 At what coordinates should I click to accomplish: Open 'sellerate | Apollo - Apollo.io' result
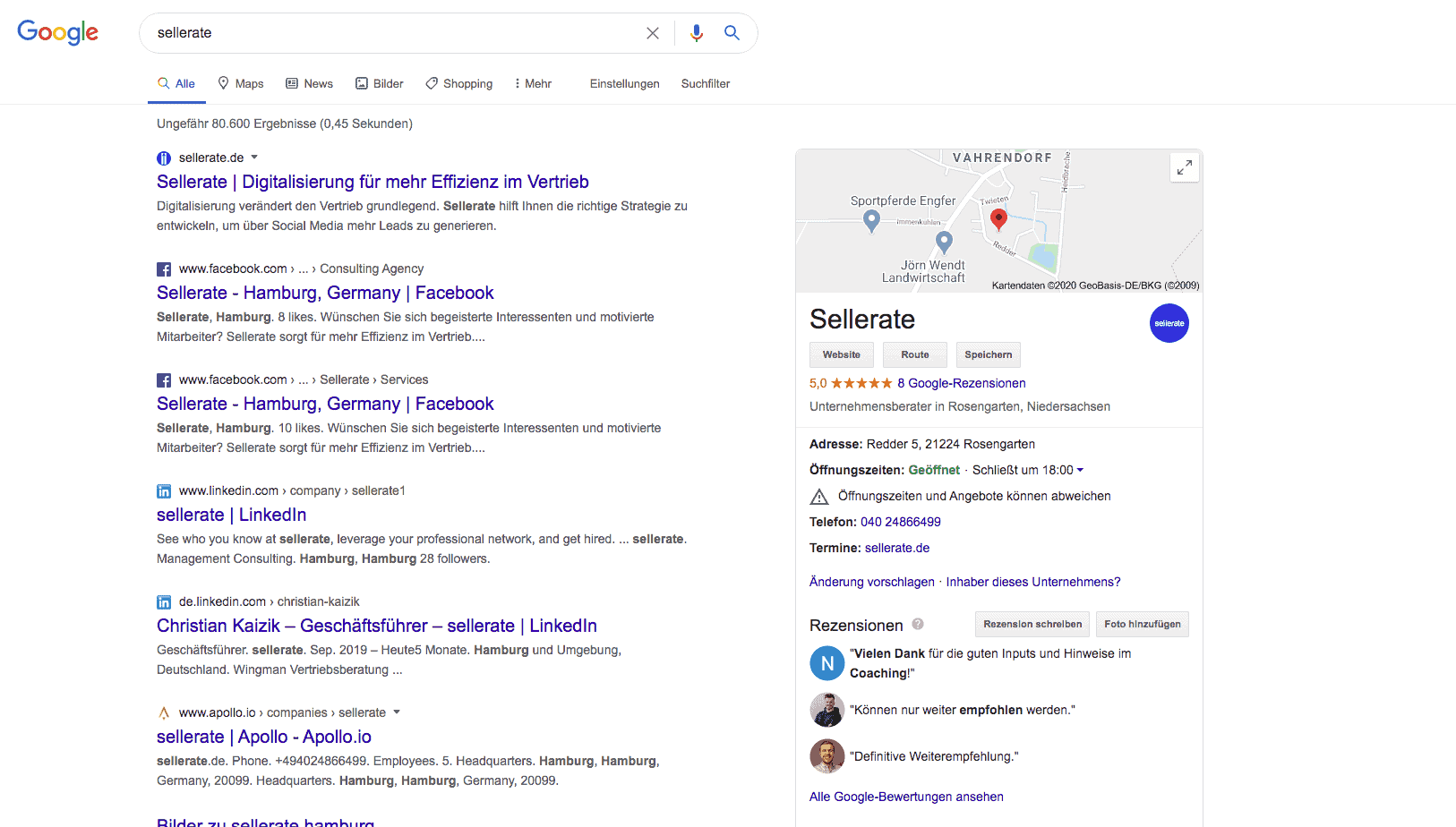pyautogui.click(x=264, y=737)
